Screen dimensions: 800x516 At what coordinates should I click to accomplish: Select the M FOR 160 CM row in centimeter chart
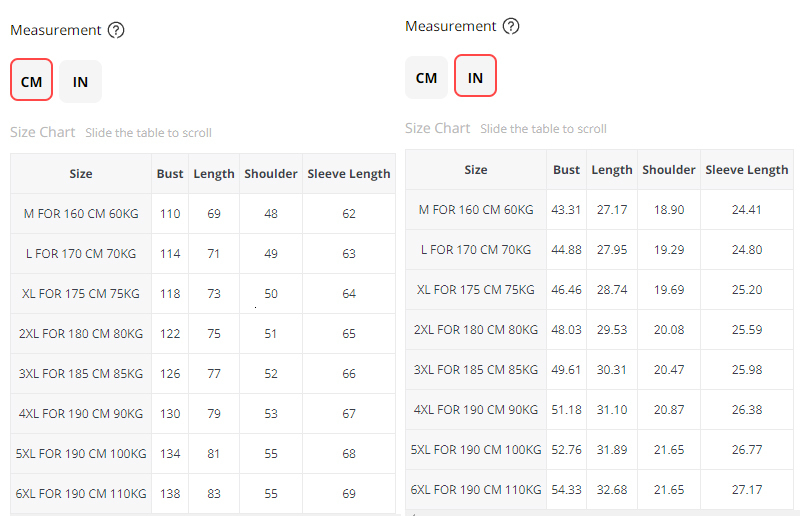[x=81, y=213]
